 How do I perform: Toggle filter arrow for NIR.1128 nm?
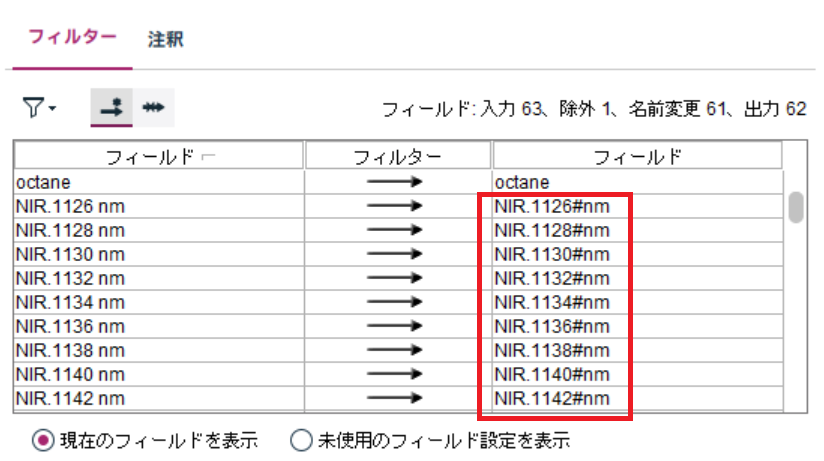[395, 230]
